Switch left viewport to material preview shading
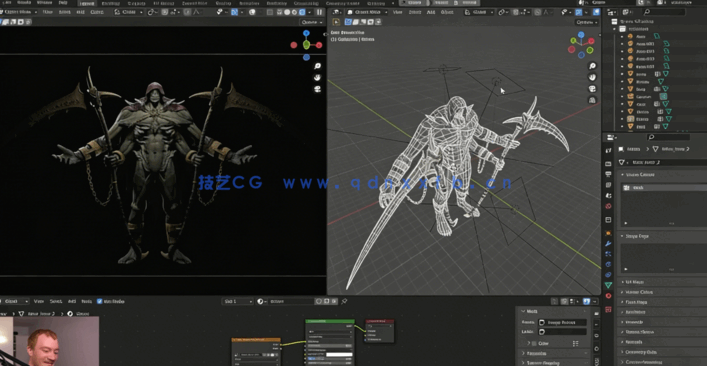The height and width of the screenshot is (366, 707). pos(294,12)
